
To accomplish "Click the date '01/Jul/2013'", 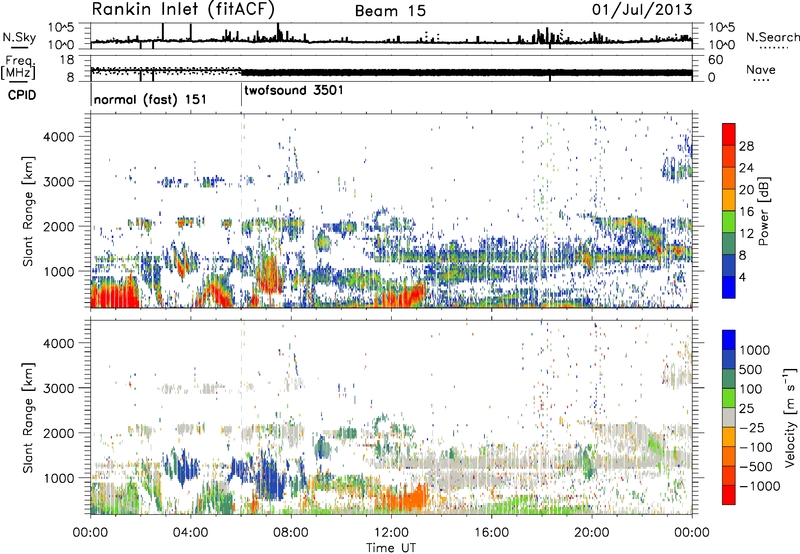I will click(642, 10).
